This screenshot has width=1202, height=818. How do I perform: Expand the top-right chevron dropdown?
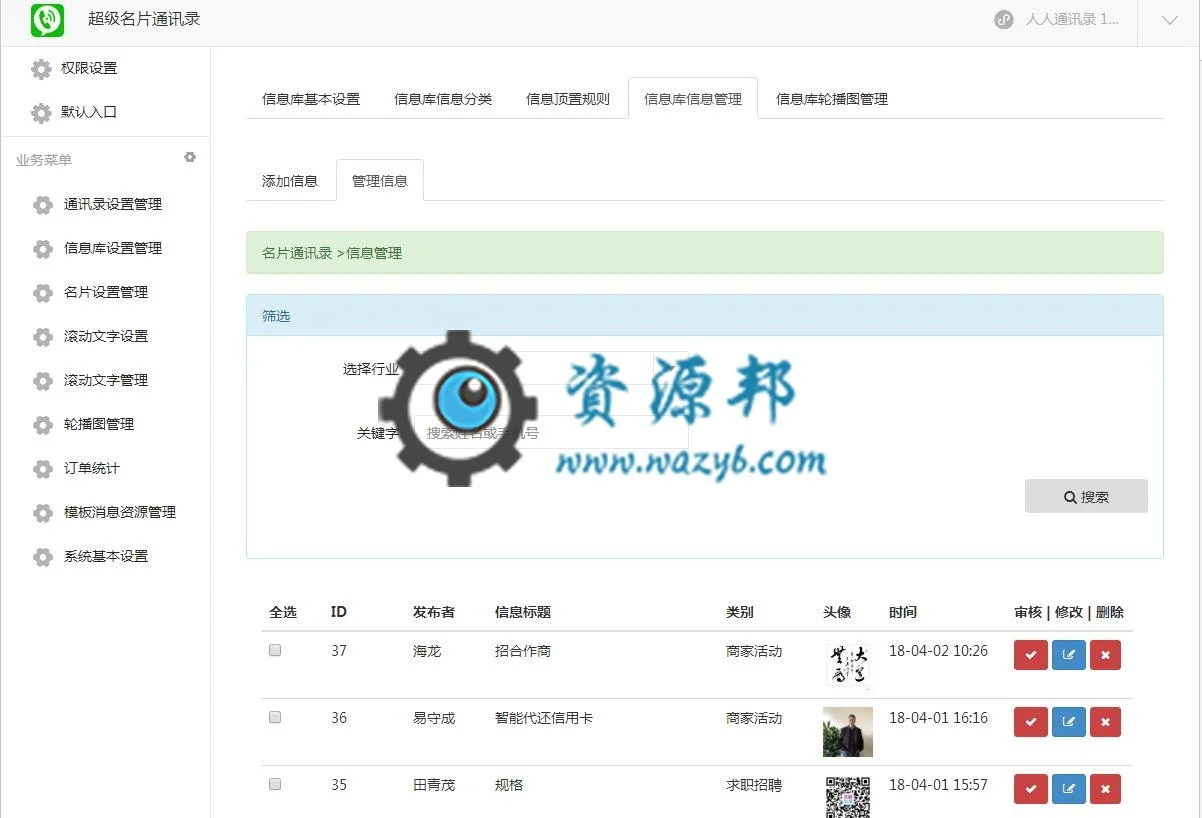click(1169, 21)
